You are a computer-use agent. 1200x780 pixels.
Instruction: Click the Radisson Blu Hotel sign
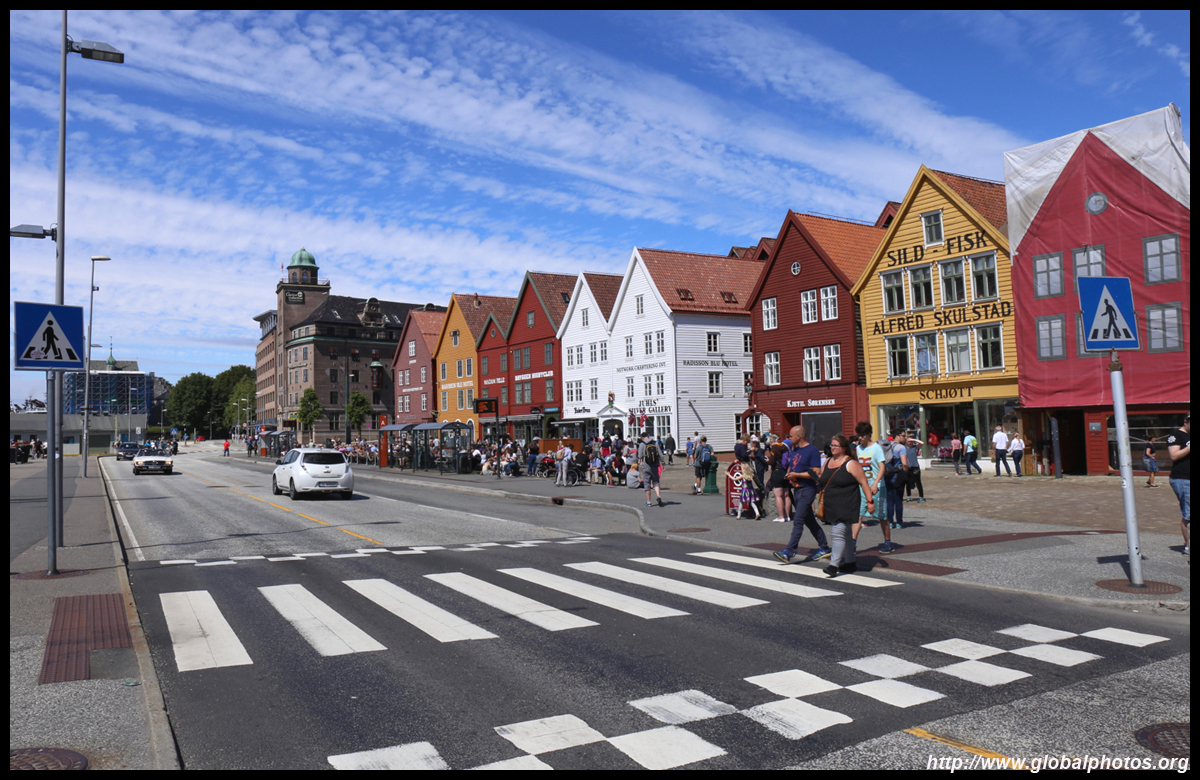pos(709,363)
